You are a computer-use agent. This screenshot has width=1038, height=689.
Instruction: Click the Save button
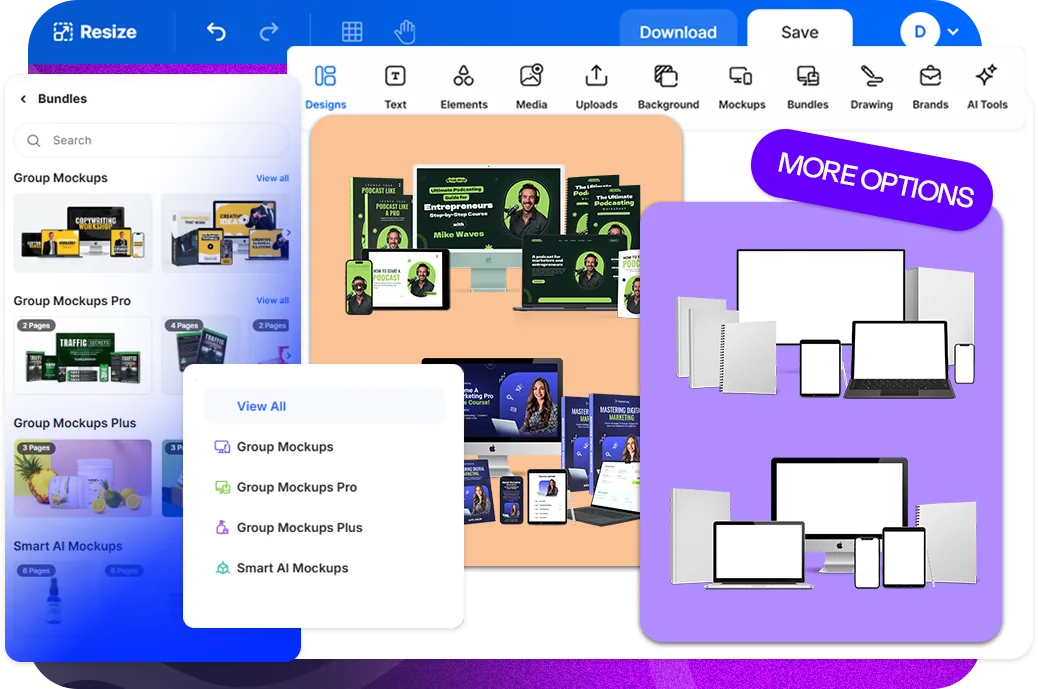(x=800, y=32)
